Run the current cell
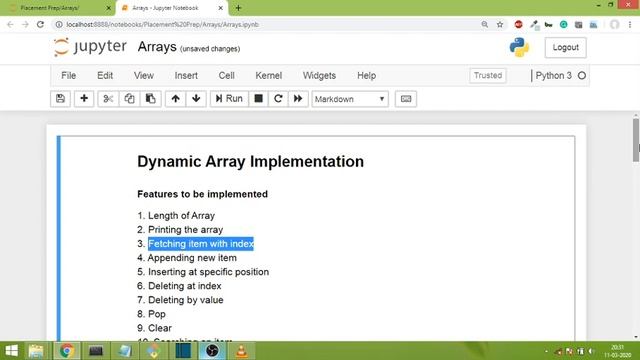Viewport: 640px width, 360px height. [229, 99]
